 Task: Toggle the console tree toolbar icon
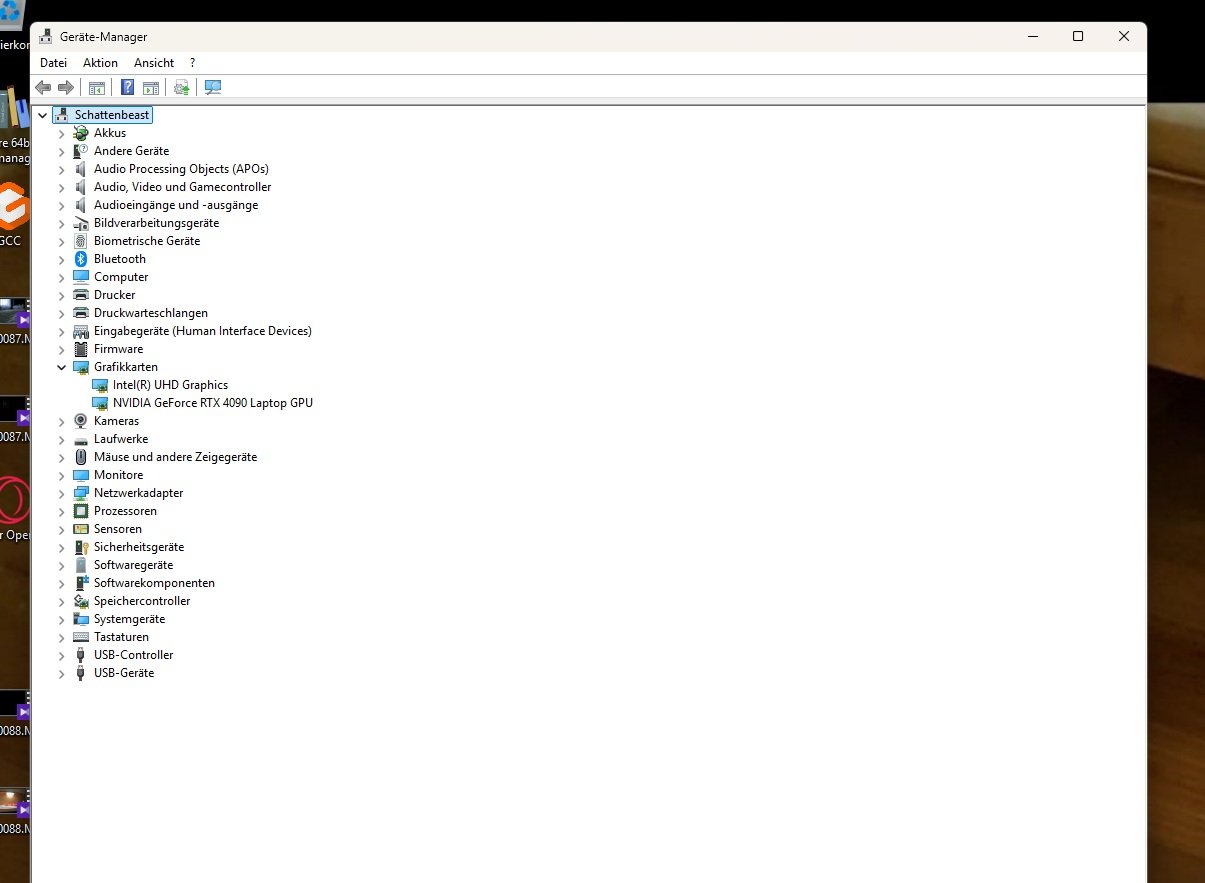(97, 87)
